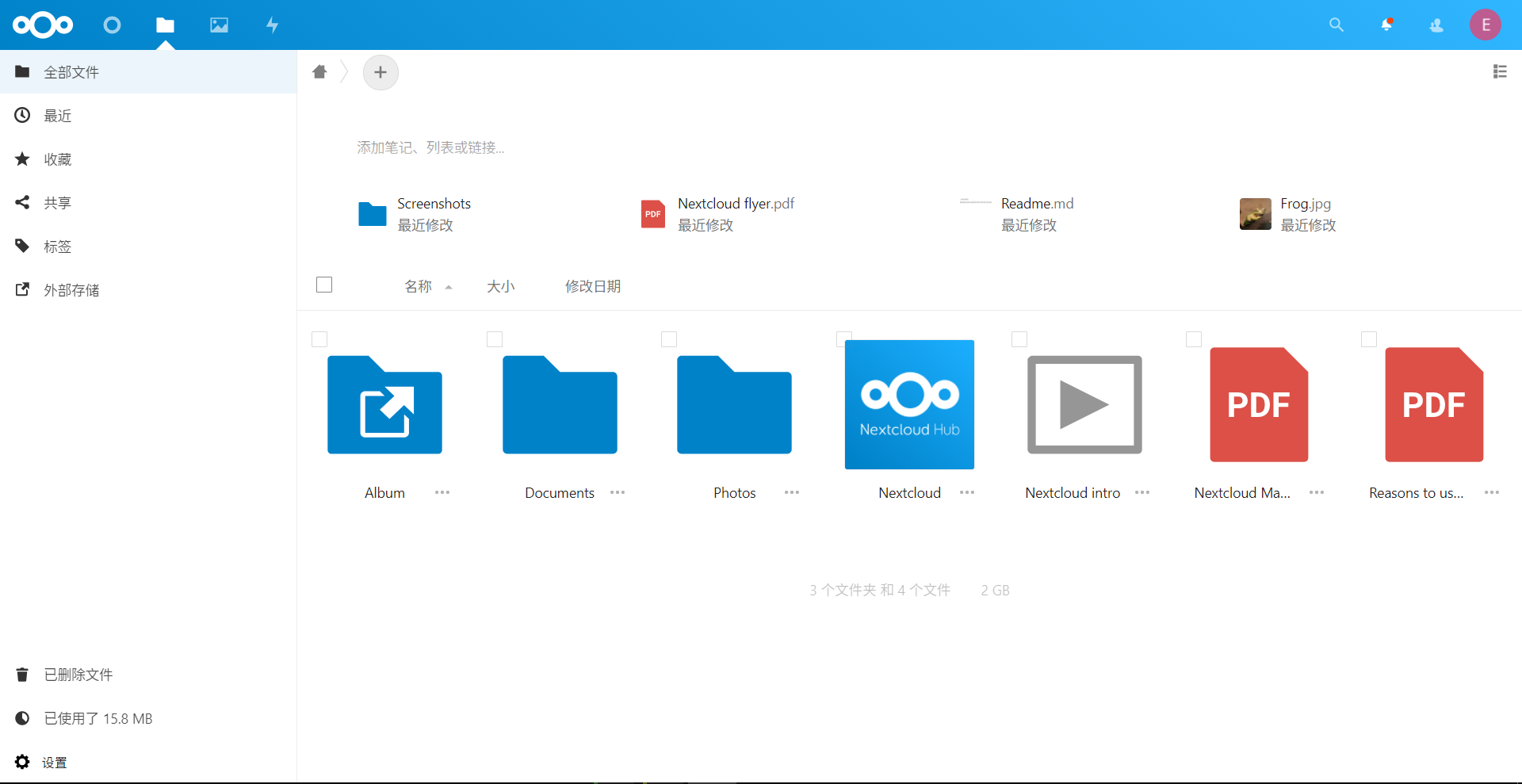Open recent file Frog.jpg
Screen dimensions: 1522x784
pos(1288,214)
